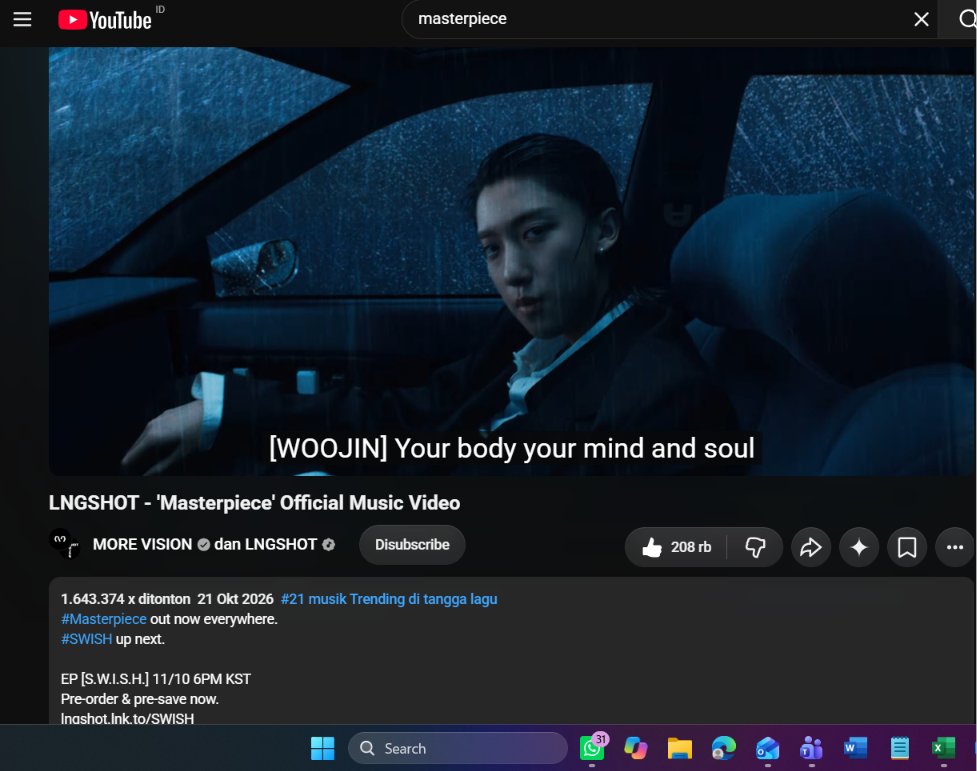Viewport: 977px width, 771px height.
Task: Select the video title text
Action: click(254, 503)
